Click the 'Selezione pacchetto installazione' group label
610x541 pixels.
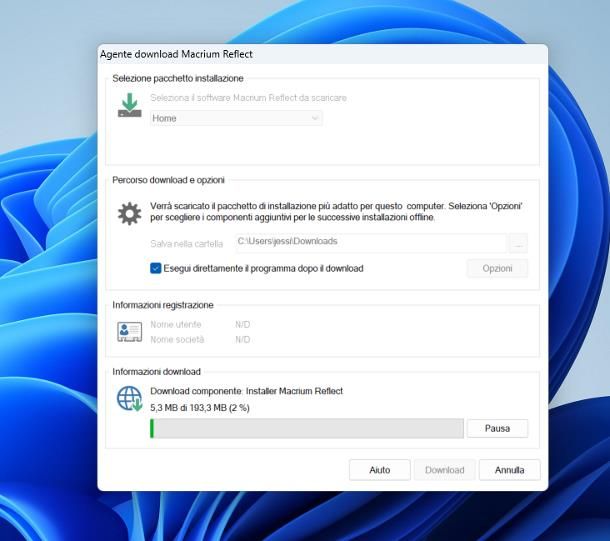coord(178,78)
